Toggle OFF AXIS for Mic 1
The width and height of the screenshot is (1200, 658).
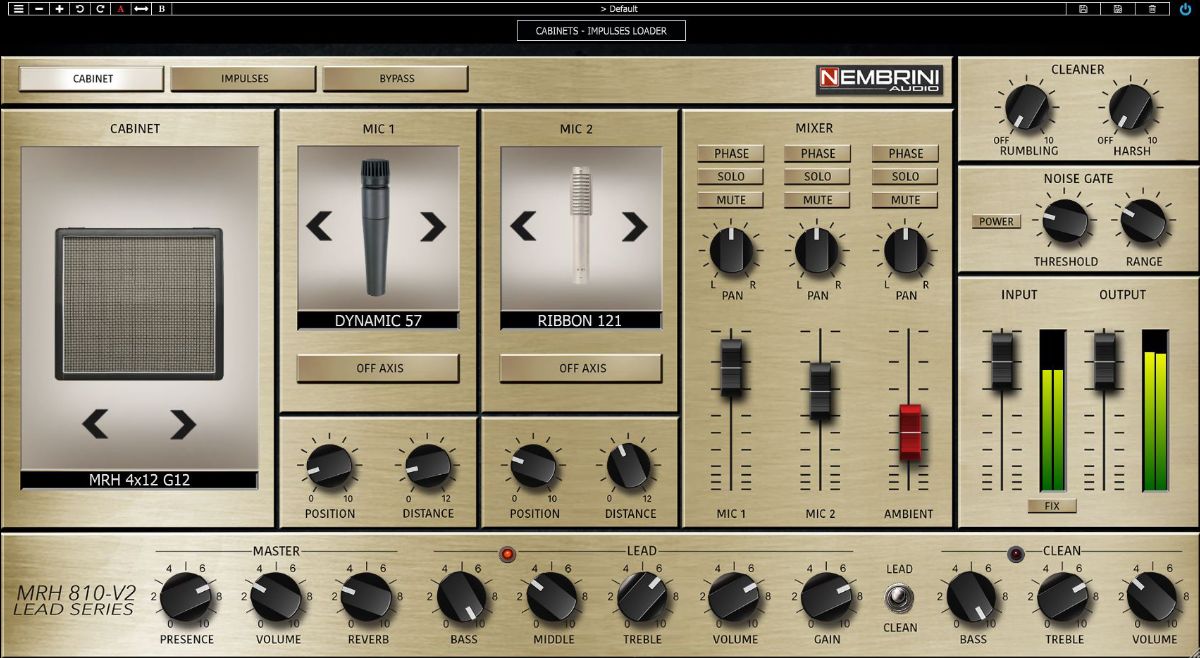377,368
